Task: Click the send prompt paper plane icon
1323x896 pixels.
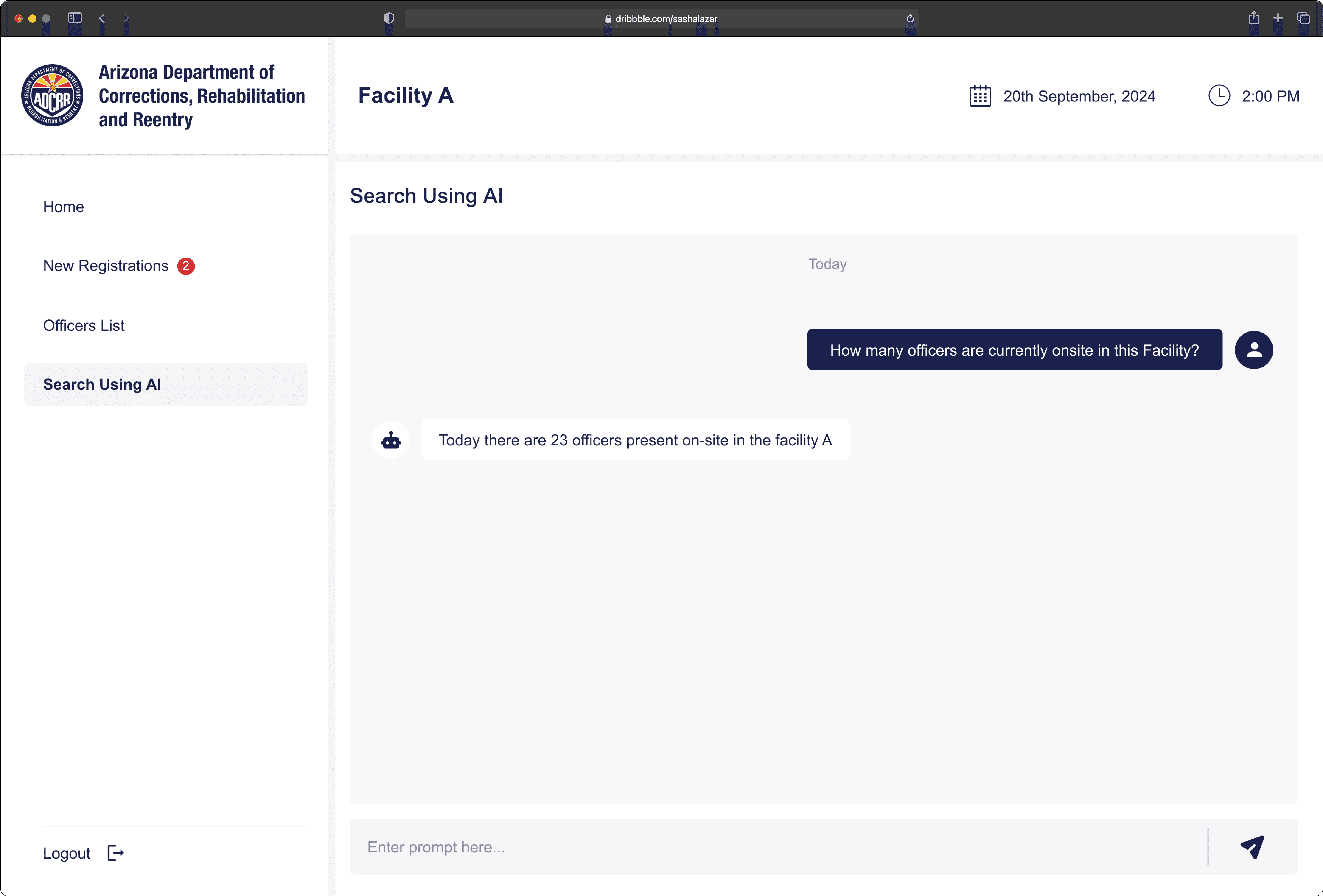Action: click(1252, 847)
